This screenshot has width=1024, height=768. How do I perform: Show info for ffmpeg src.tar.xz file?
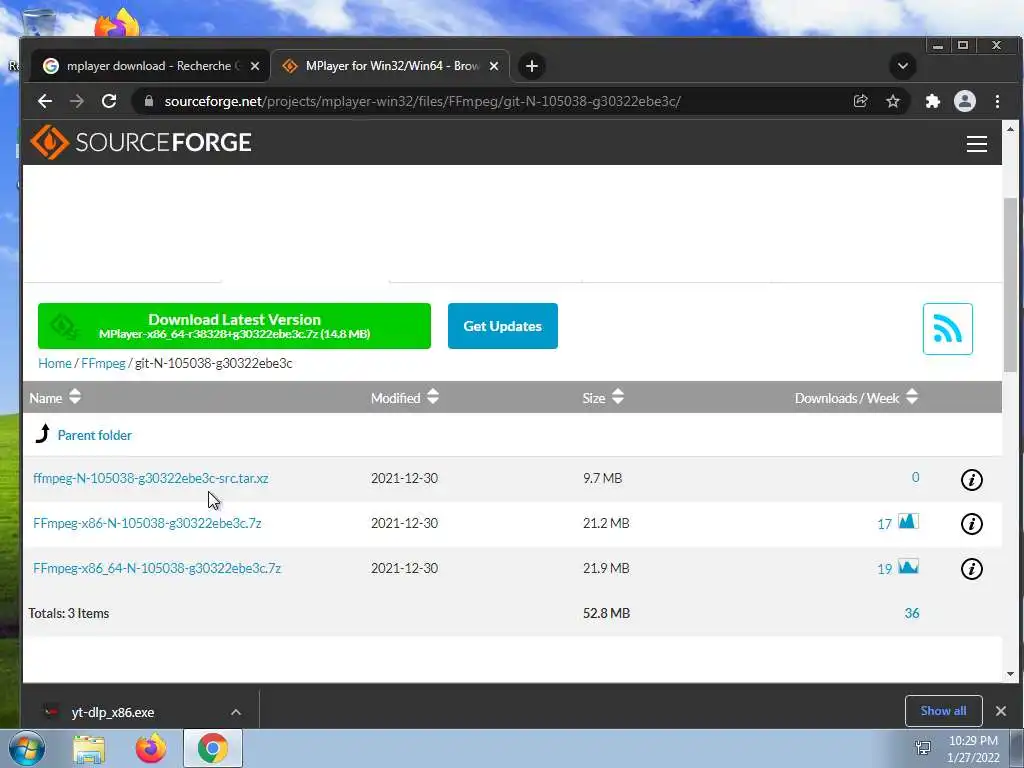(x=971, y=479)
